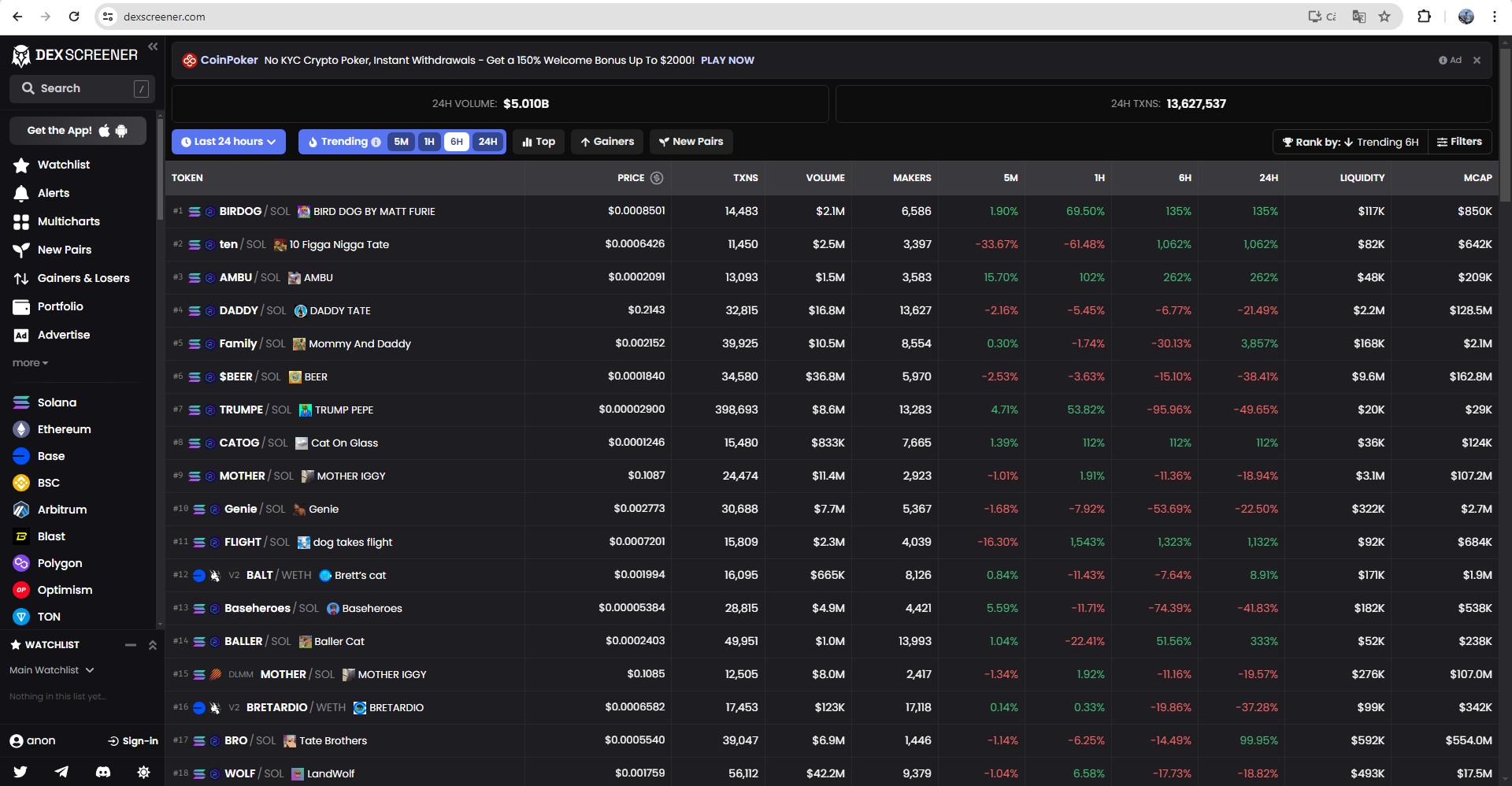Open the DADDY TATE token row
The image size is (1512, 786).
pyautogui.click(x=832, y=310)
